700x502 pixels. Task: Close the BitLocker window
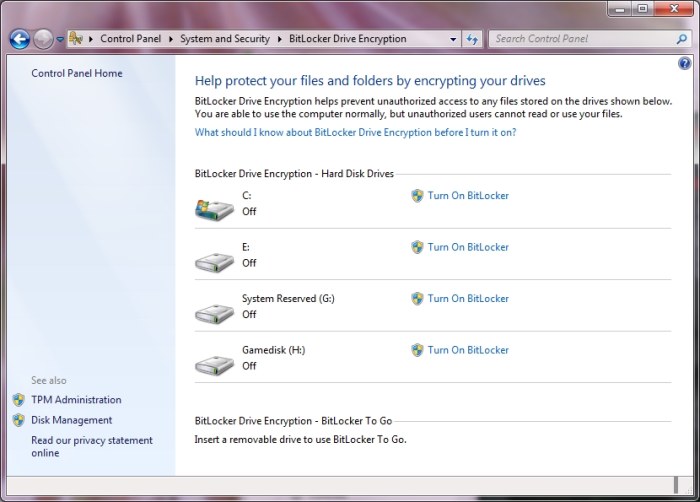674,9
